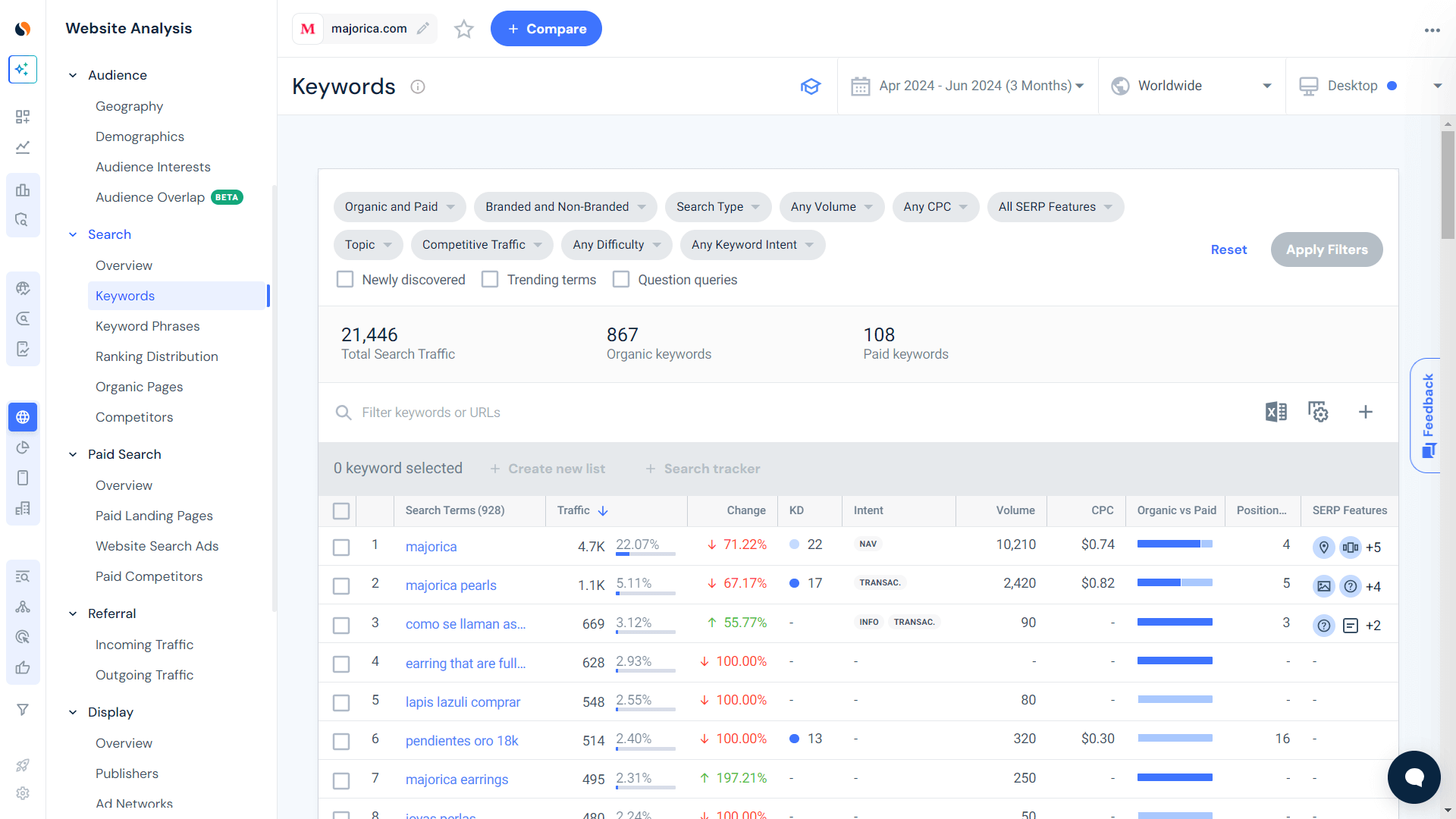Click the bar chart sidebar icon
The image size is (1456, 819).
click(23, 190)
